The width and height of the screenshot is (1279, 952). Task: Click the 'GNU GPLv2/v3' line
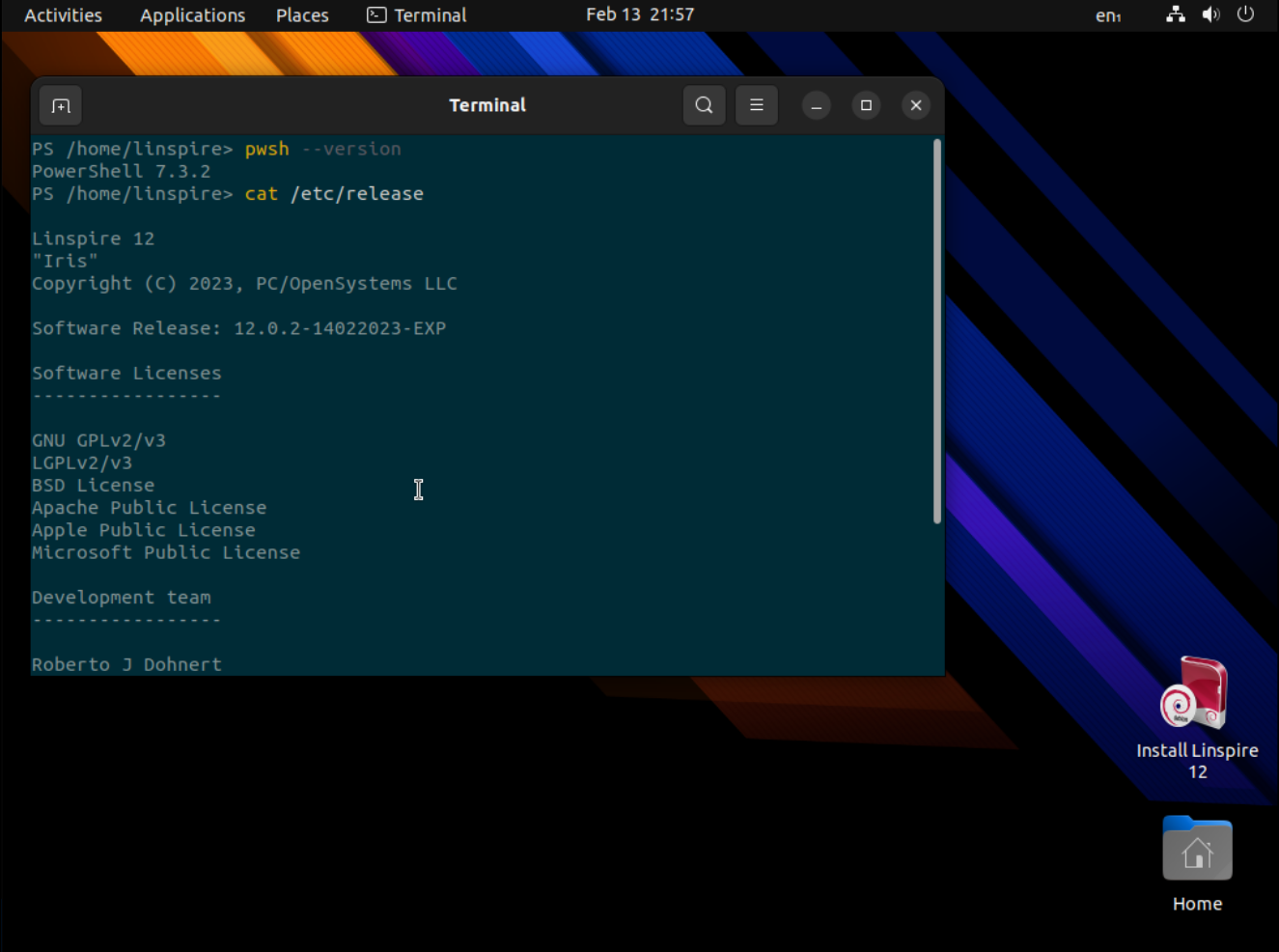click(x=99, y=440)
